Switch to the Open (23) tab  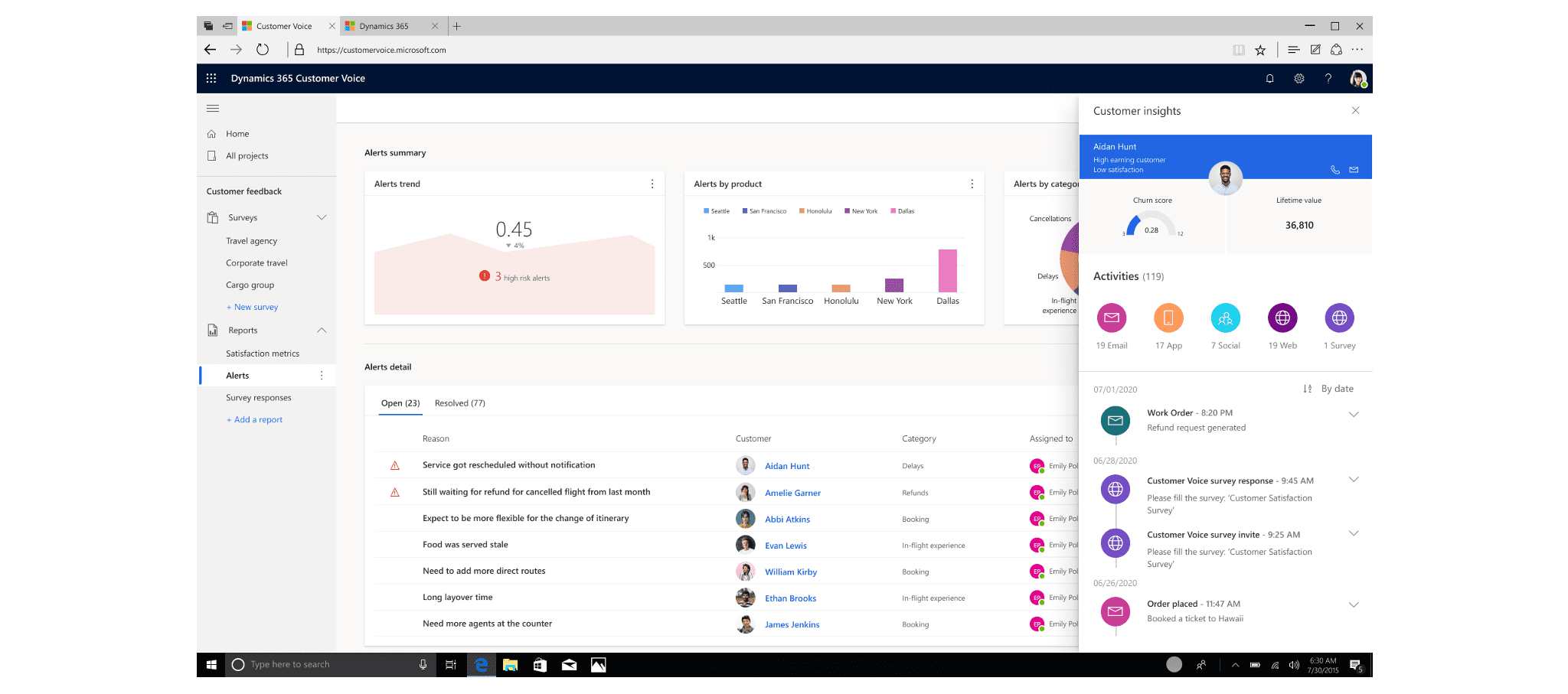pos(400,403)
